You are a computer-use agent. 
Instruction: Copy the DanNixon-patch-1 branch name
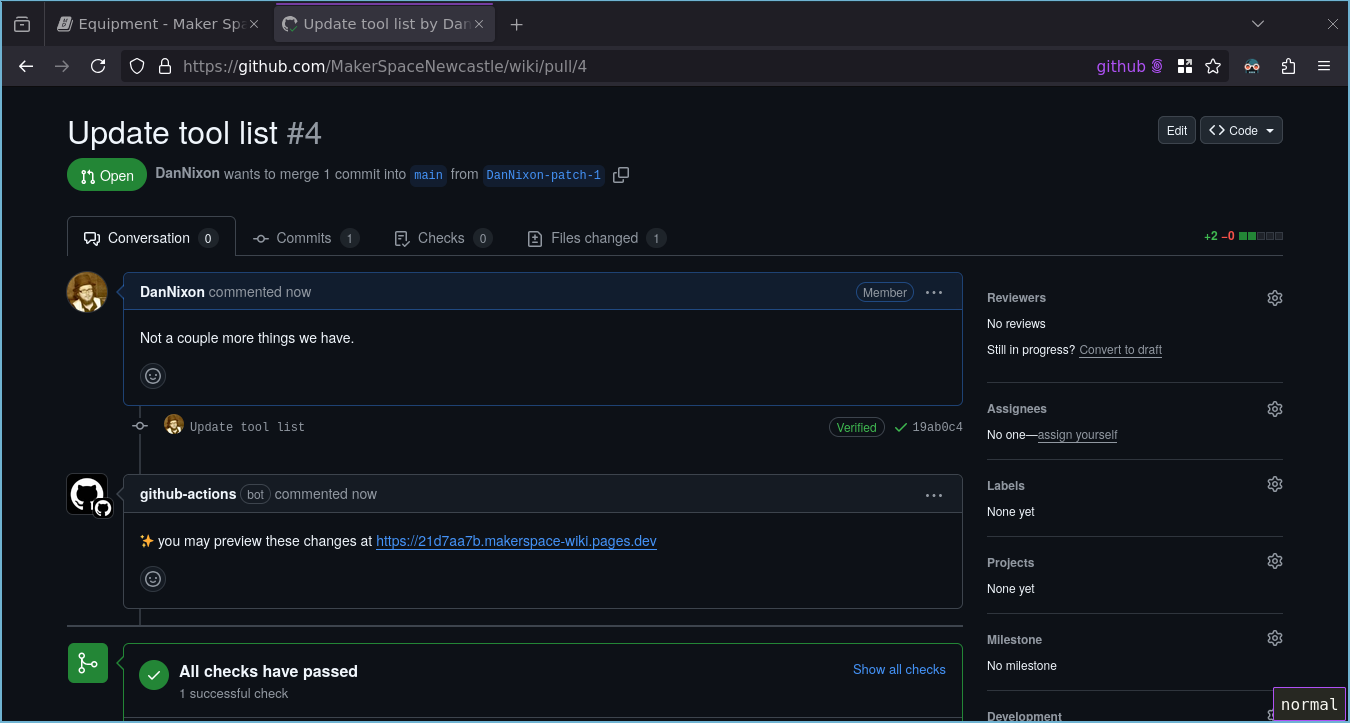click(x=621, y=174)
